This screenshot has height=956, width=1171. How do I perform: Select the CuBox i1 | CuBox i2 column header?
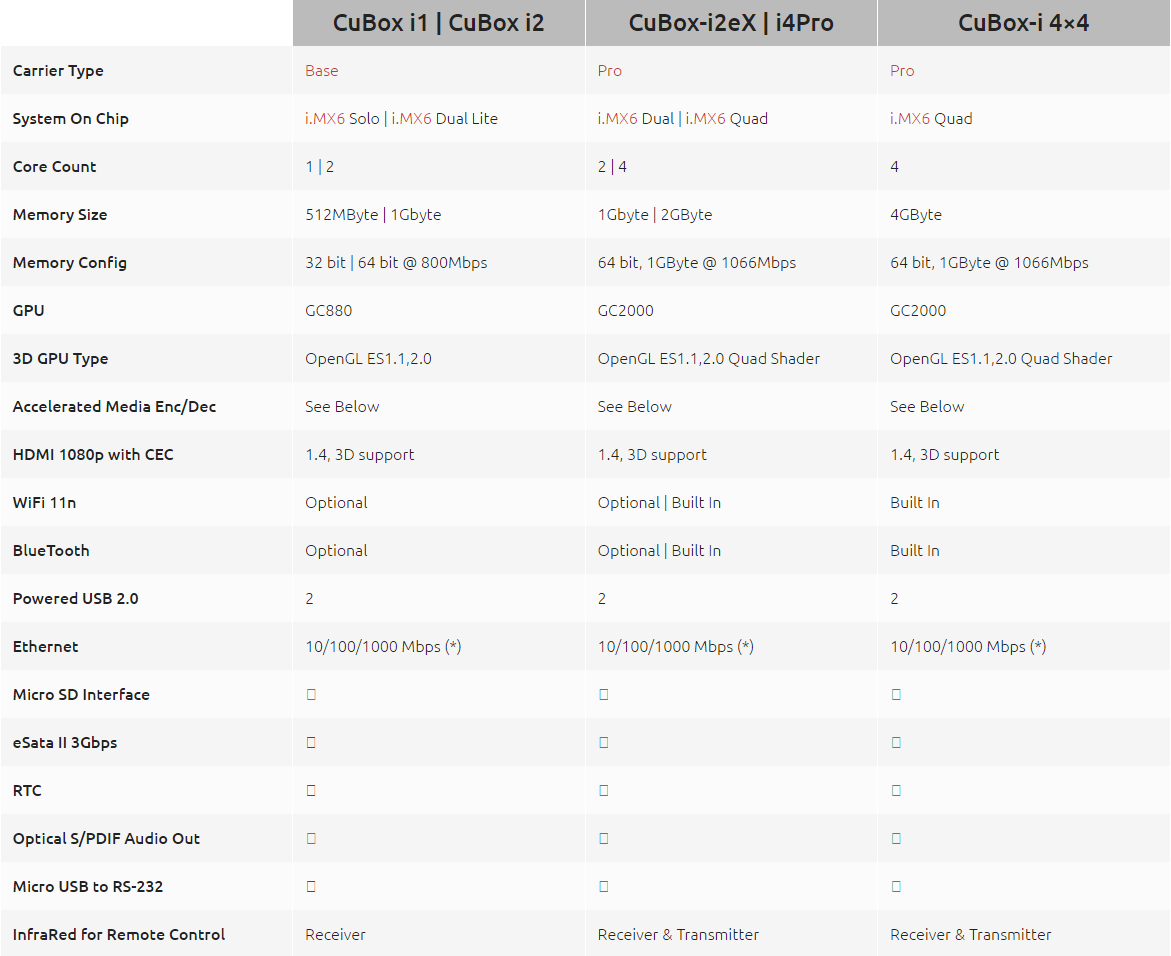coord(438,23)
